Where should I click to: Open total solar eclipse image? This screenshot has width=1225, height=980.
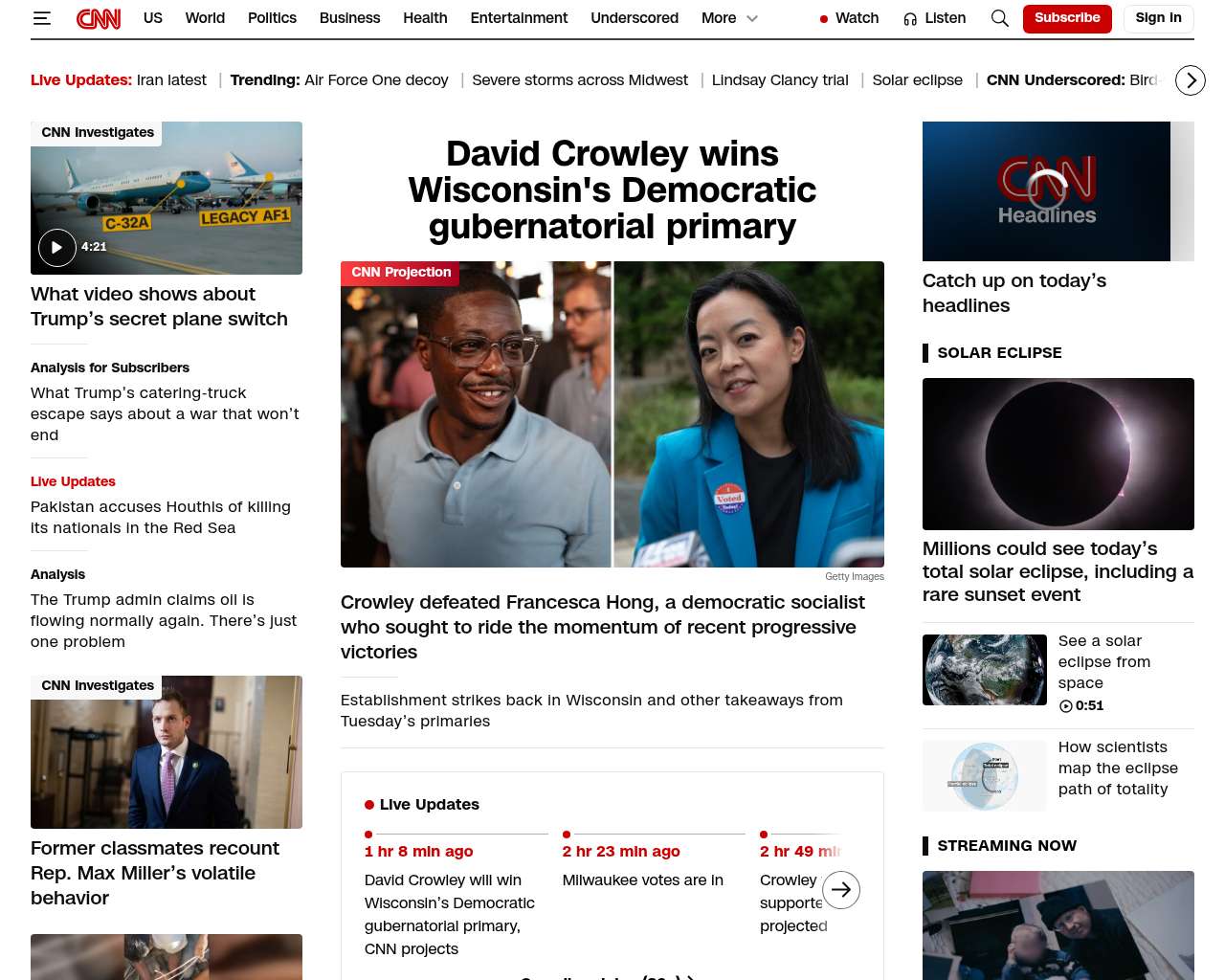click(1058, 454)
